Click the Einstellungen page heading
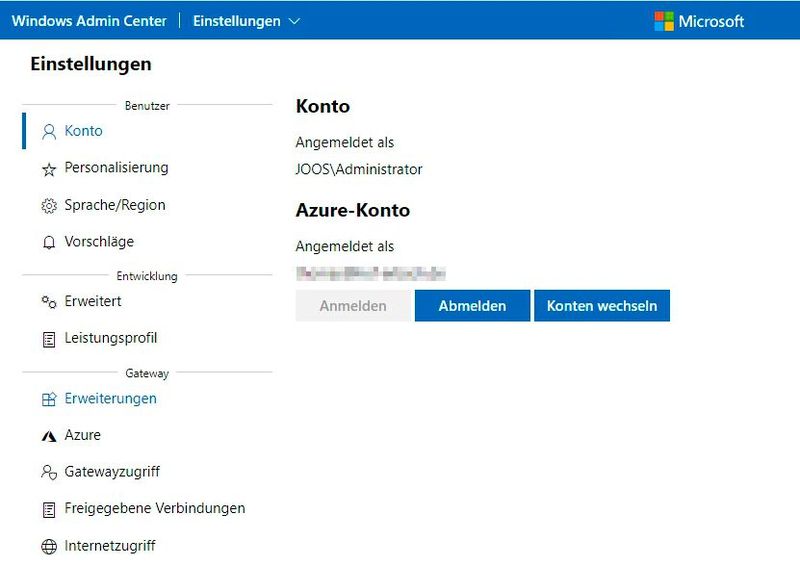 91,64
